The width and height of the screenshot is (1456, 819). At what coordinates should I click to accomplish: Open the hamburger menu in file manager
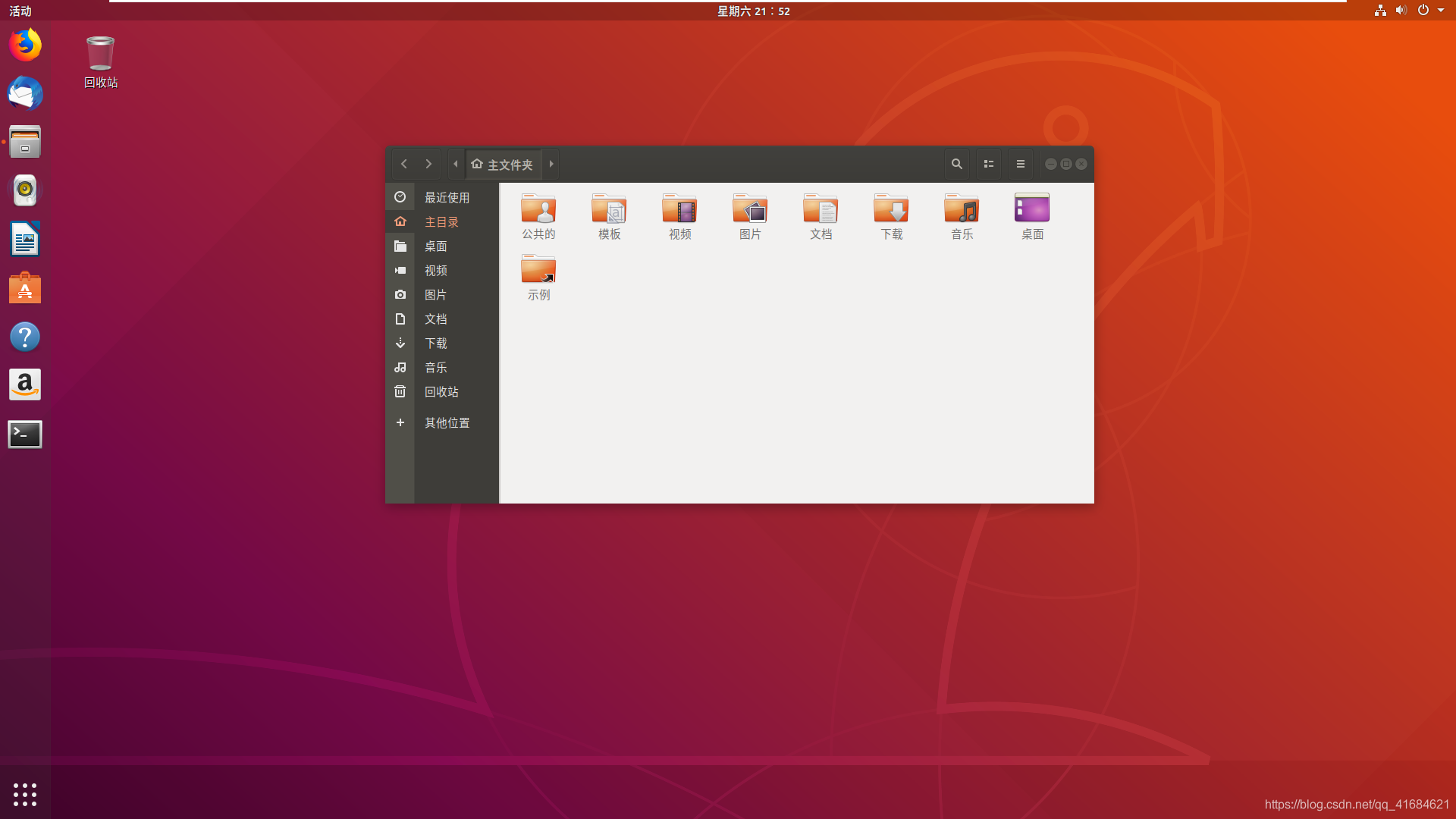coord(1021,164)
